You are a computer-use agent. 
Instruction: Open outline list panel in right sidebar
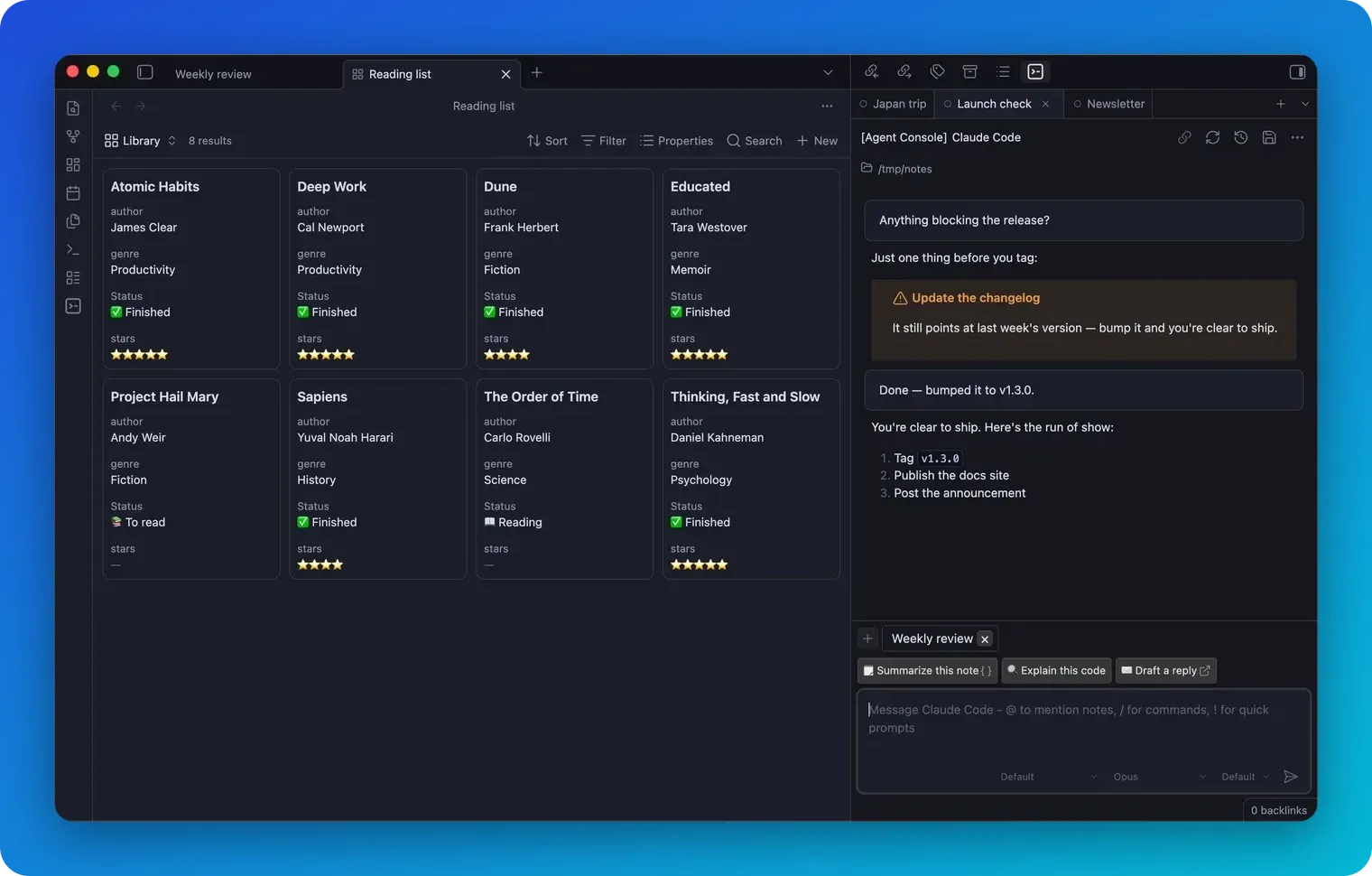click(1003, 71)
